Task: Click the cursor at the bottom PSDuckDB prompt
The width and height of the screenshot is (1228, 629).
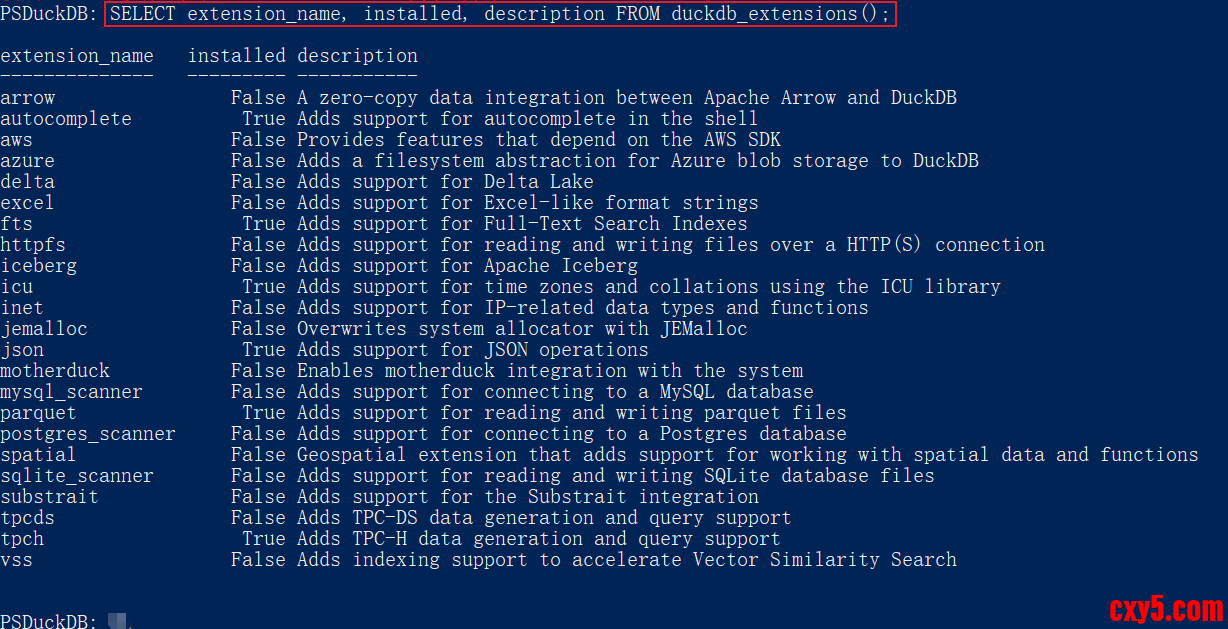Action: pyautogui.click(x=118, y=621)
